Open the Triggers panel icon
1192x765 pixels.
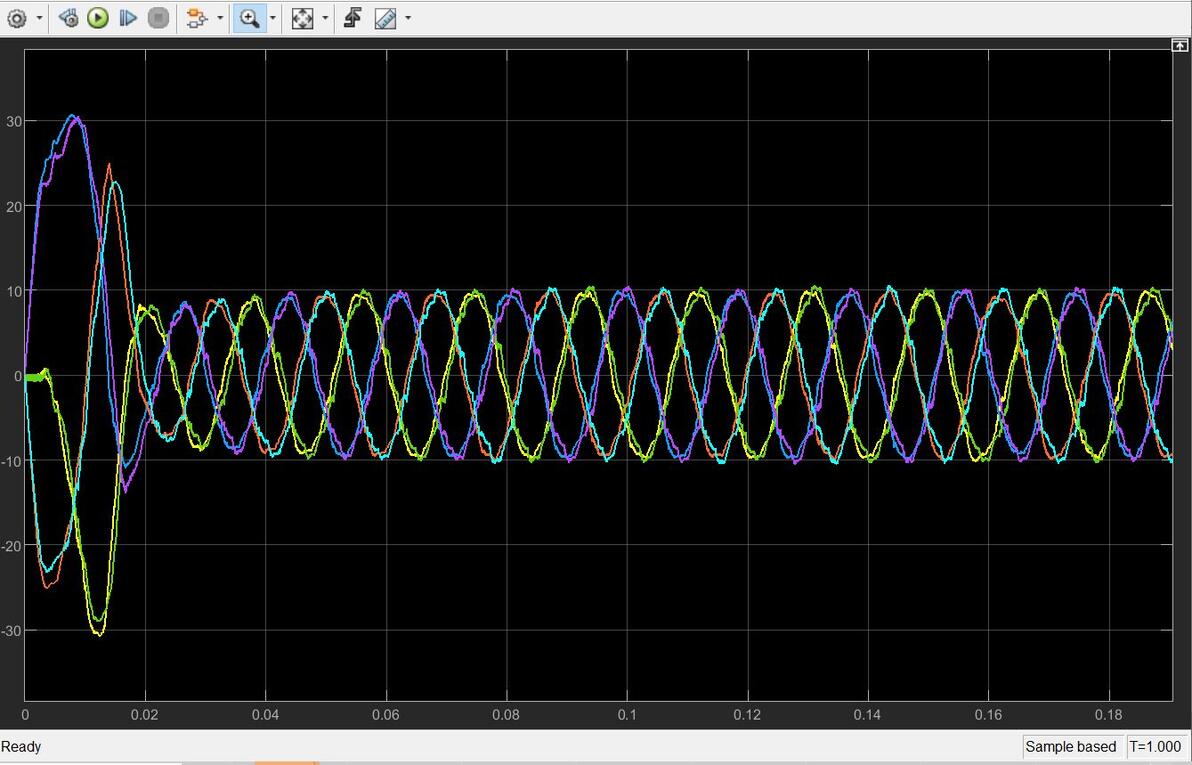tap(352, 18)
